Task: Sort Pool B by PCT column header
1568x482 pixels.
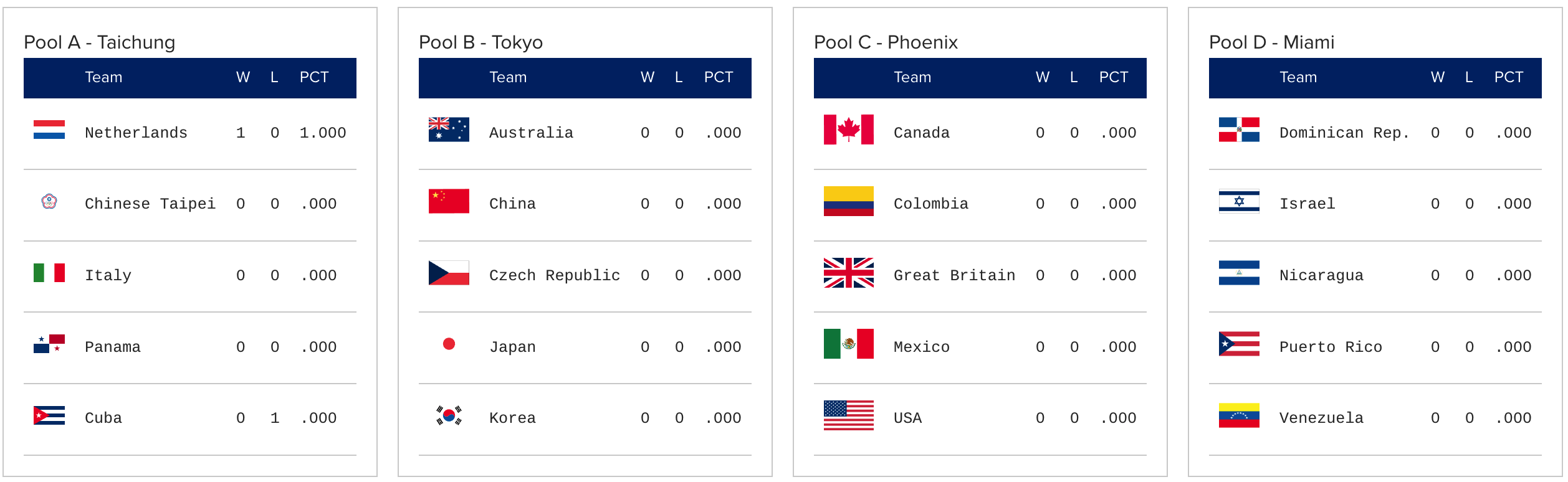Action: (x=719, y=77)
